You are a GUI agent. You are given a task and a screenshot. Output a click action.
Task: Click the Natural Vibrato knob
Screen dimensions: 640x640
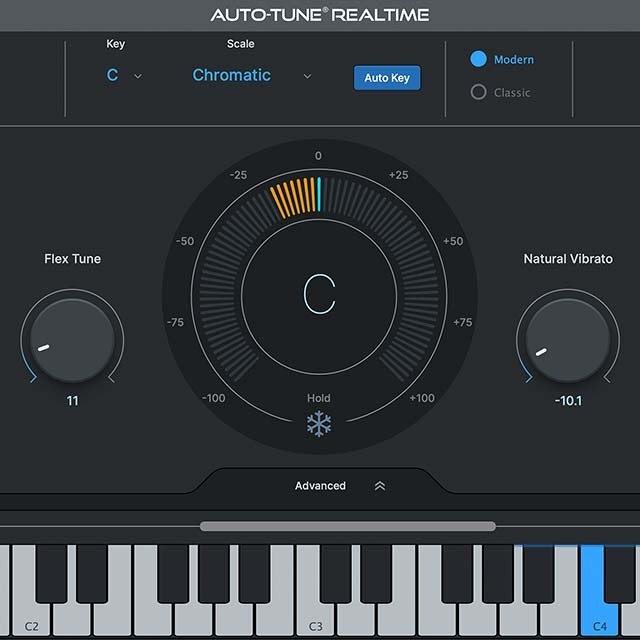tap(567, 340)
